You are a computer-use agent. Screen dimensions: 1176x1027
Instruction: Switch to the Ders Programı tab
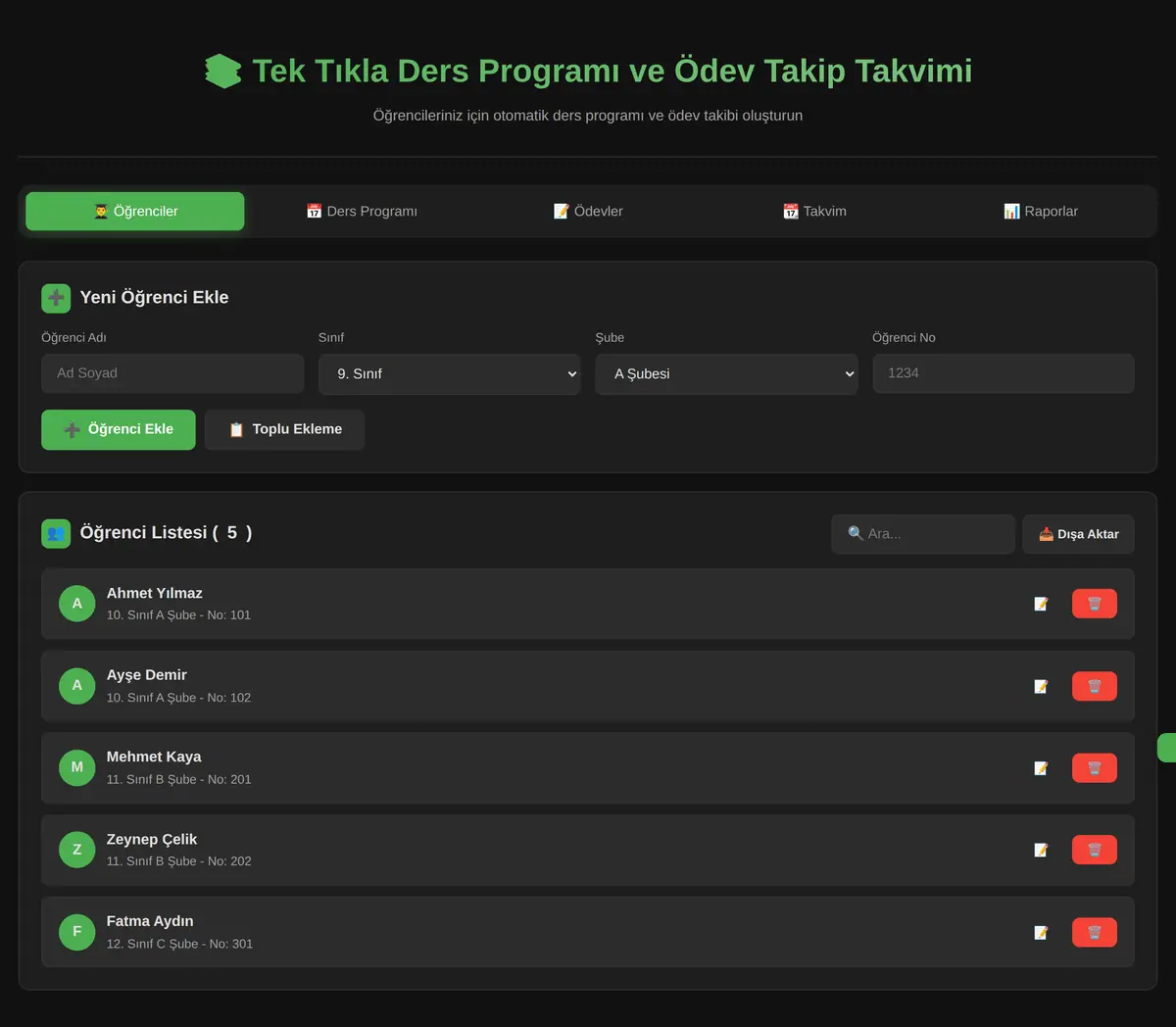click(x=362, y=212)
